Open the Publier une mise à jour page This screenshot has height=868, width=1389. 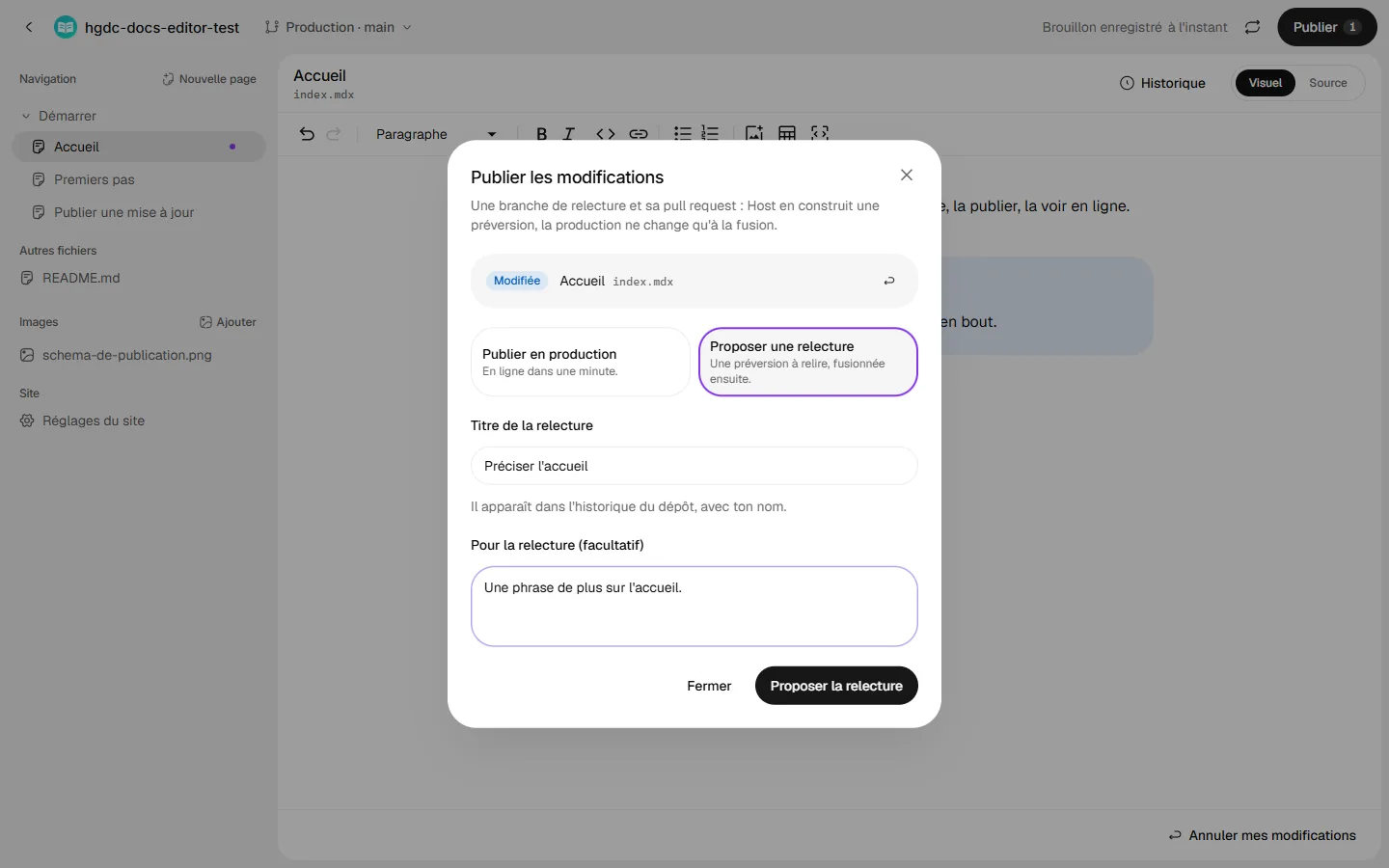click(x=139, y=212)
